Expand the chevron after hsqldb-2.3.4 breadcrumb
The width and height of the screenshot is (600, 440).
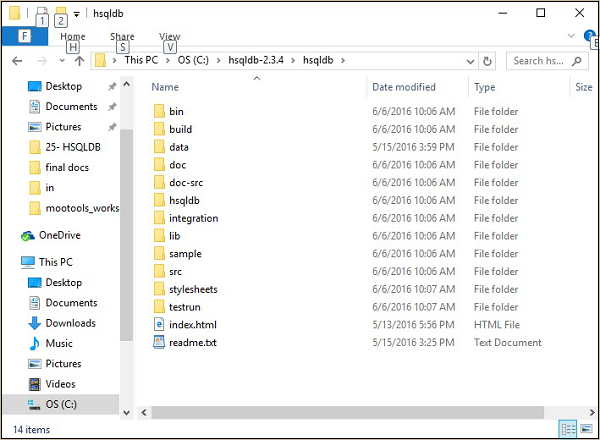point(293,60)
